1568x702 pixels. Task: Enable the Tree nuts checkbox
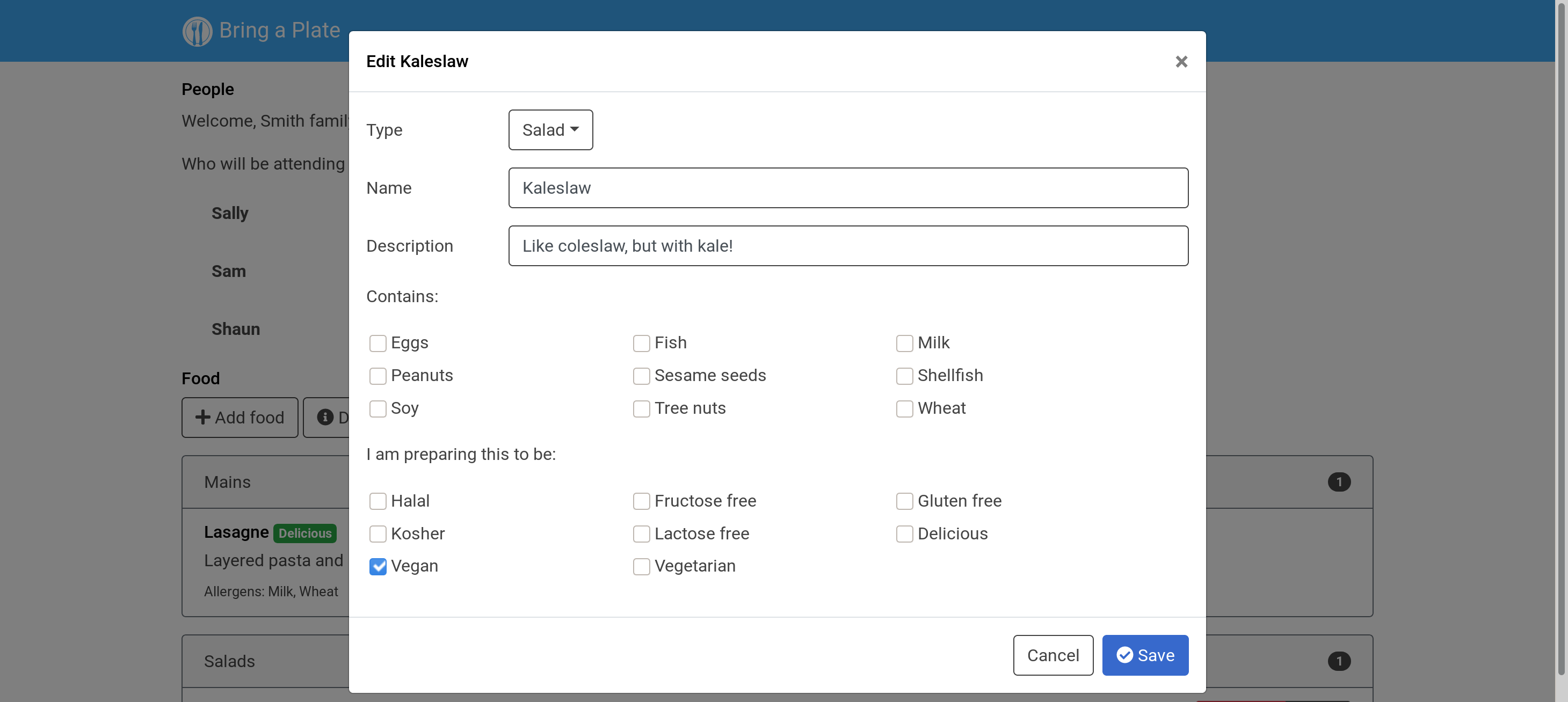coord(641,409)
